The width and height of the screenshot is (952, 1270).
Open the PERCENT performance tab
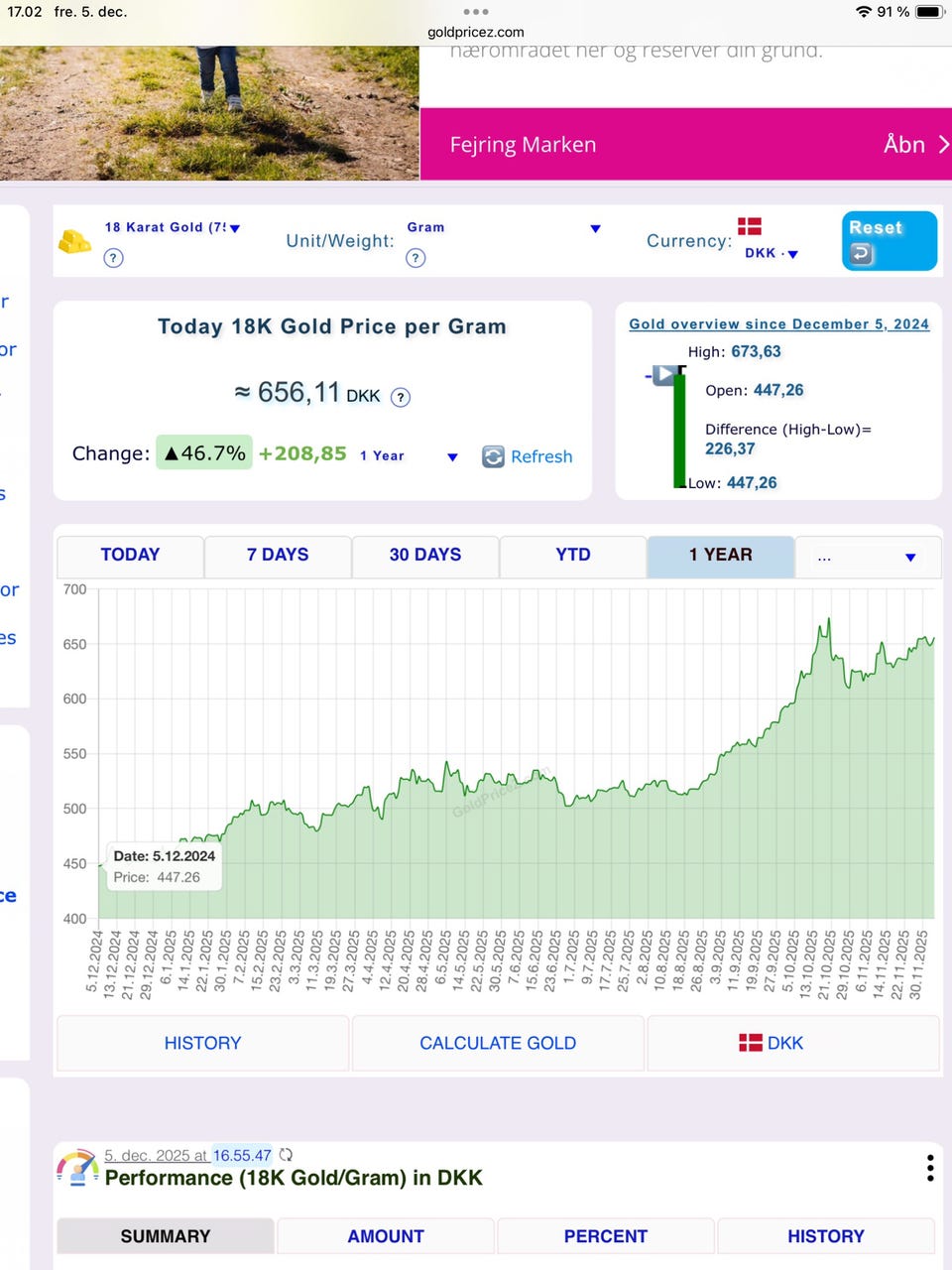(605, 1236)
